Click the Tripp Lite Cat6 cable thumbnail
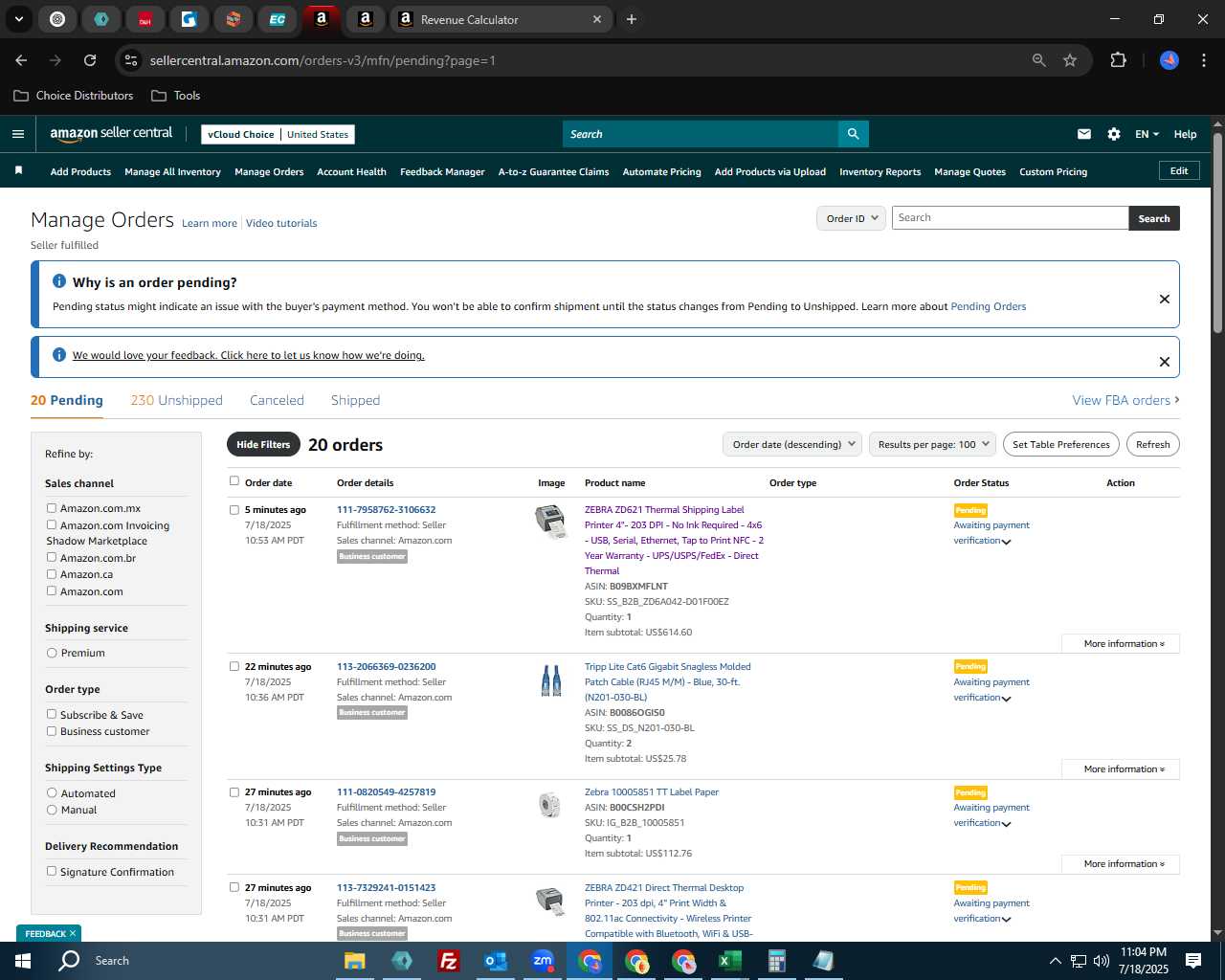The image size is (1225, 980). (x=550, y=679)
